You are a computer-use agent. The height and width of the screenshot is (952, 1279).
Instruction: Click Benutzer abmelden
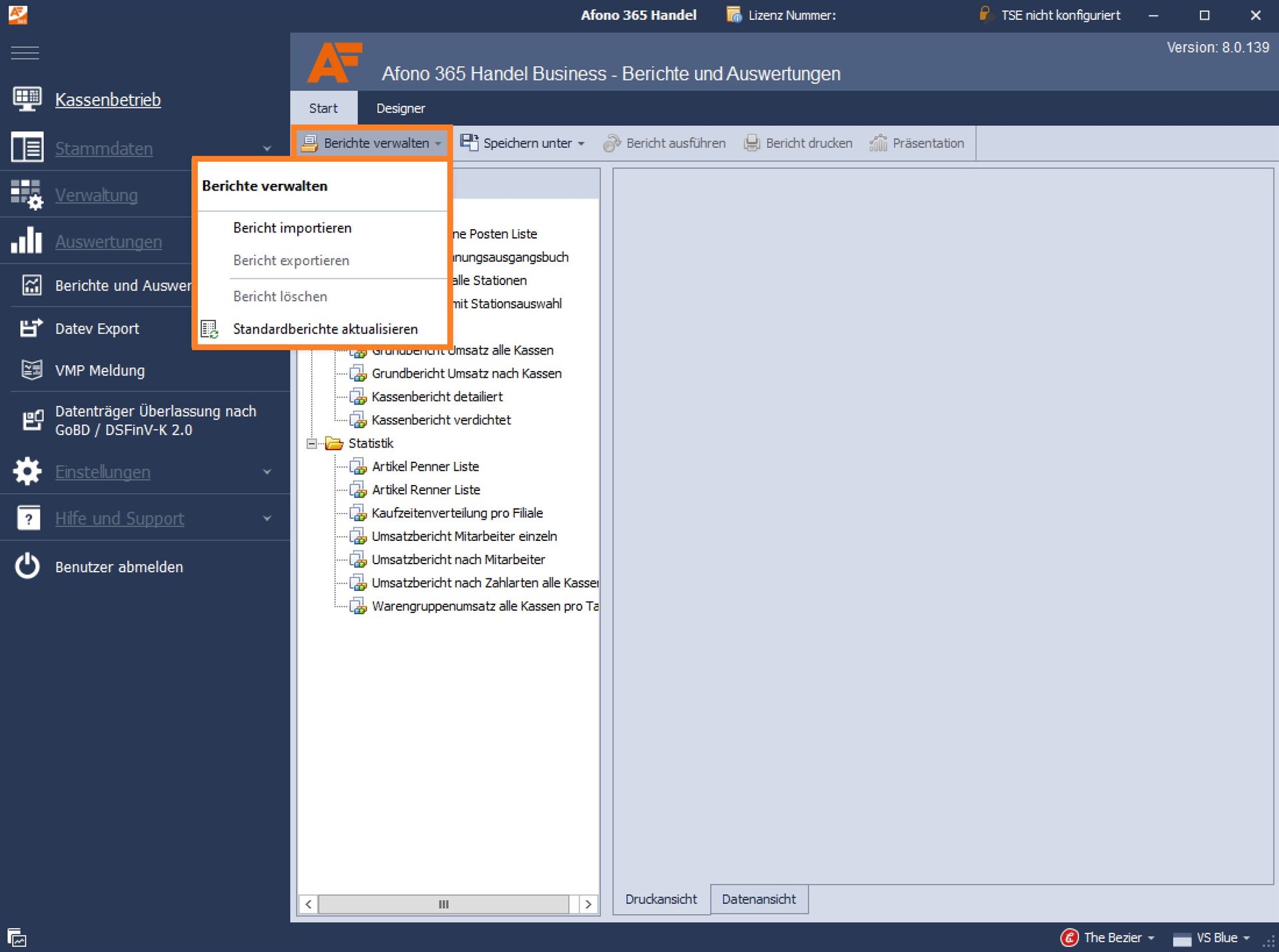(x=119, y=567)
